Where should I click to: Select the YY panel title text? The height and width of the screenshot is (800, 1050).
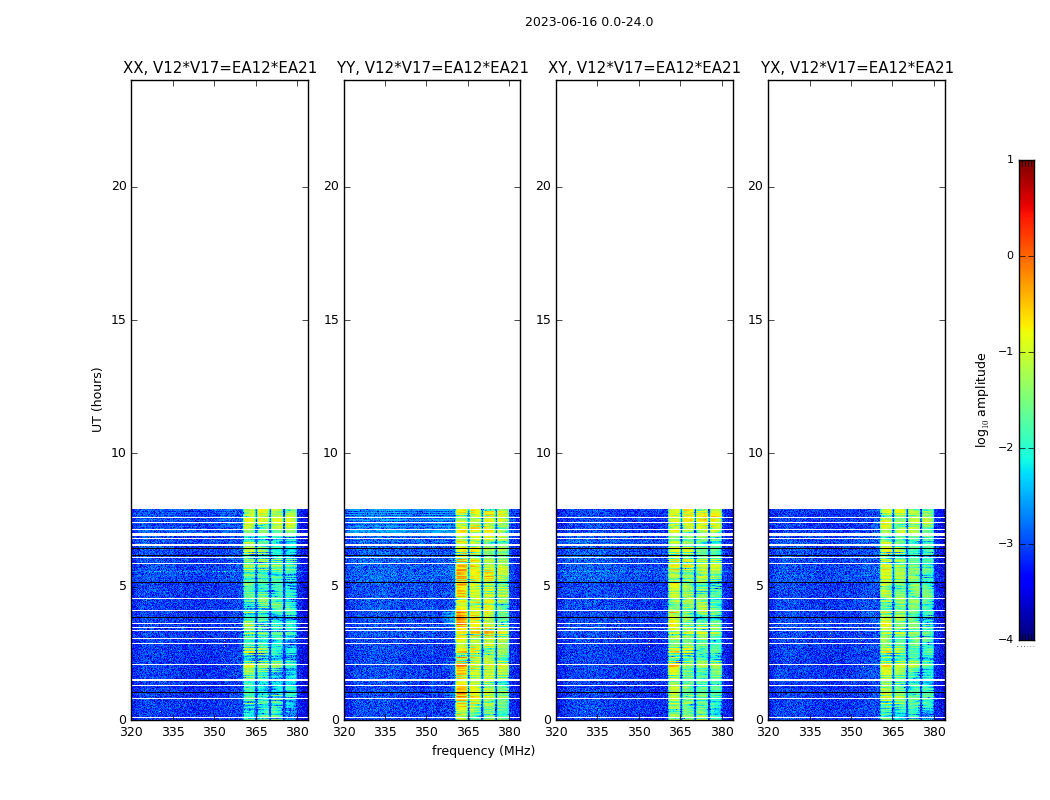[432, 68]
